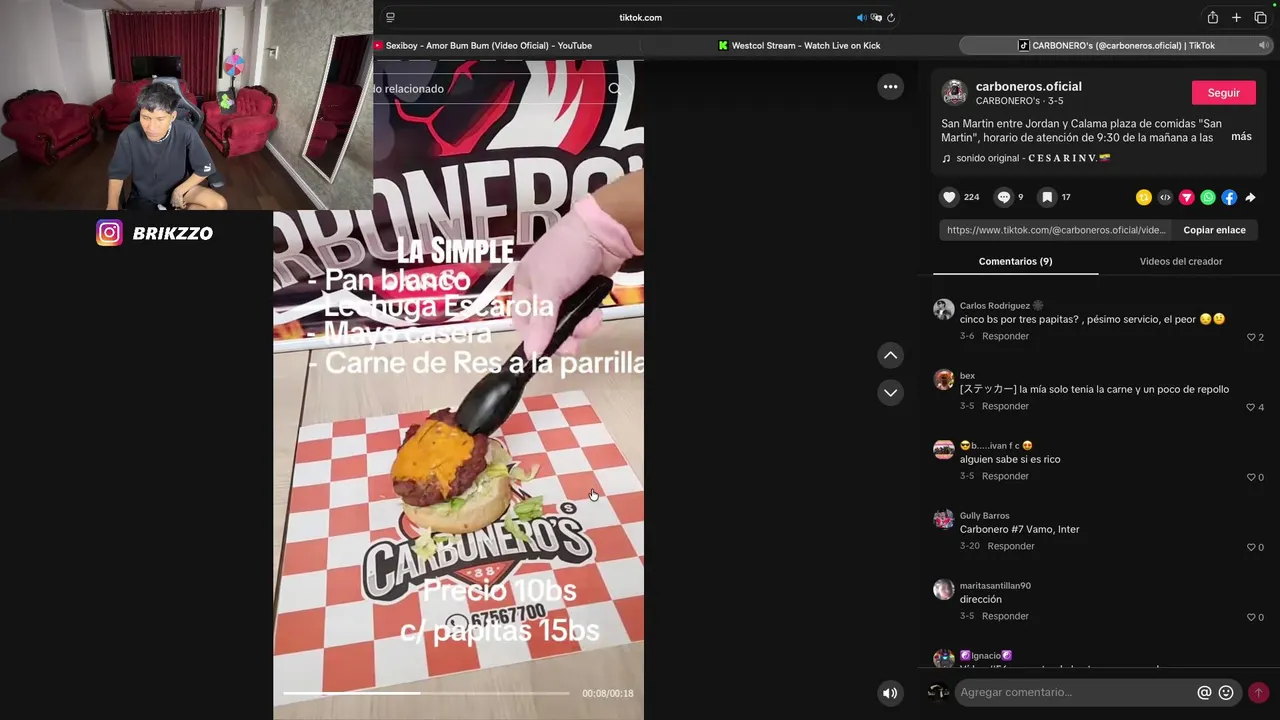Open the three-dots video options menu
1280x720 pixels.
pos(890,87)
